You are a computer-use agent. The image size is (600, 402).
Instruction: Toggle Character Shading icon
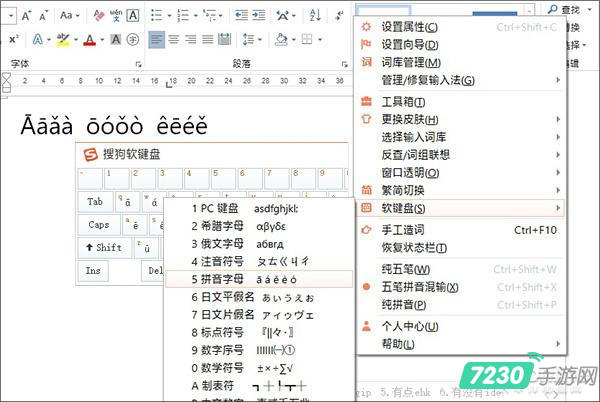pos(116,39)
